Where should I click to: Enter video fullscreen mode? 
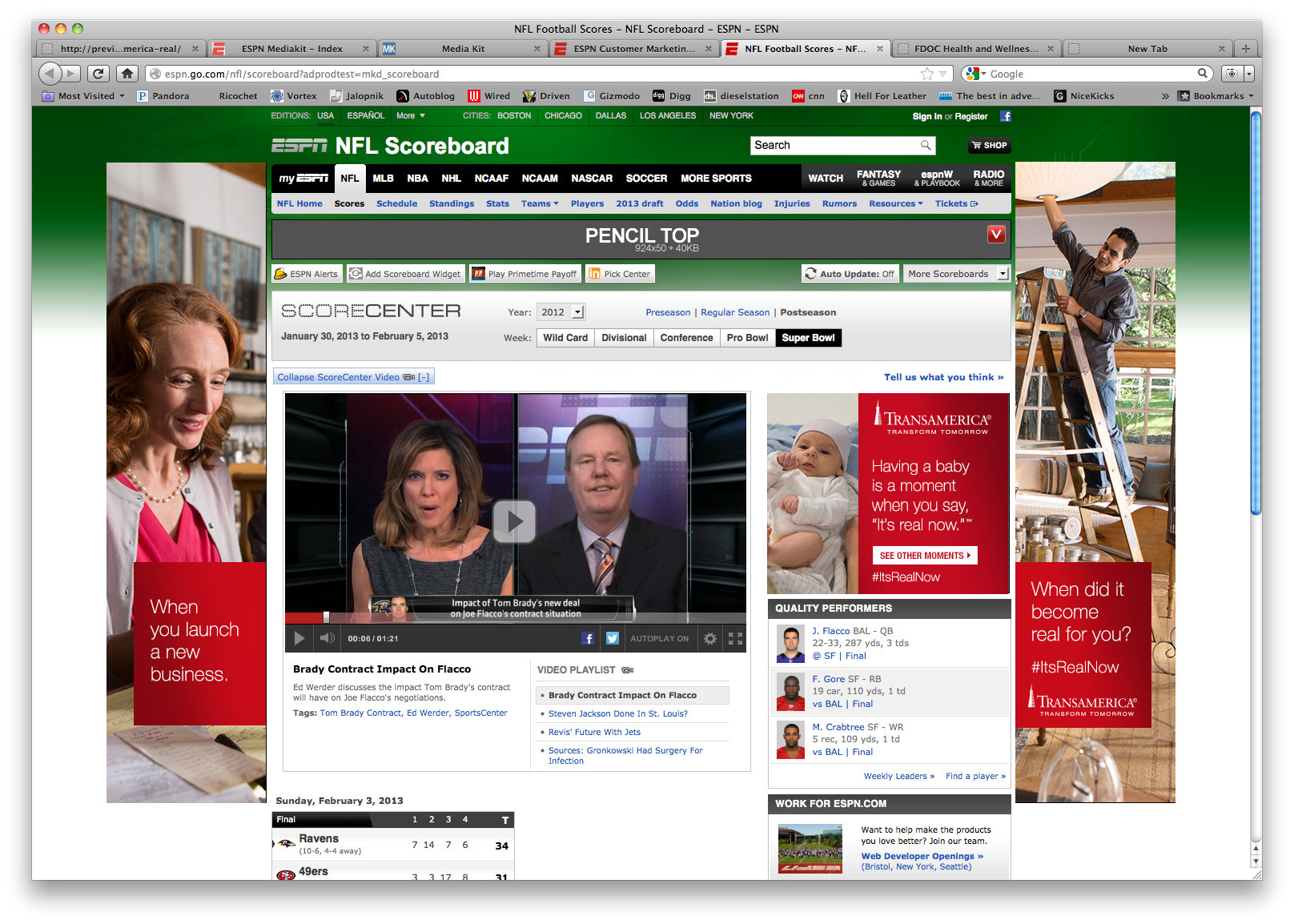(735, 638)
